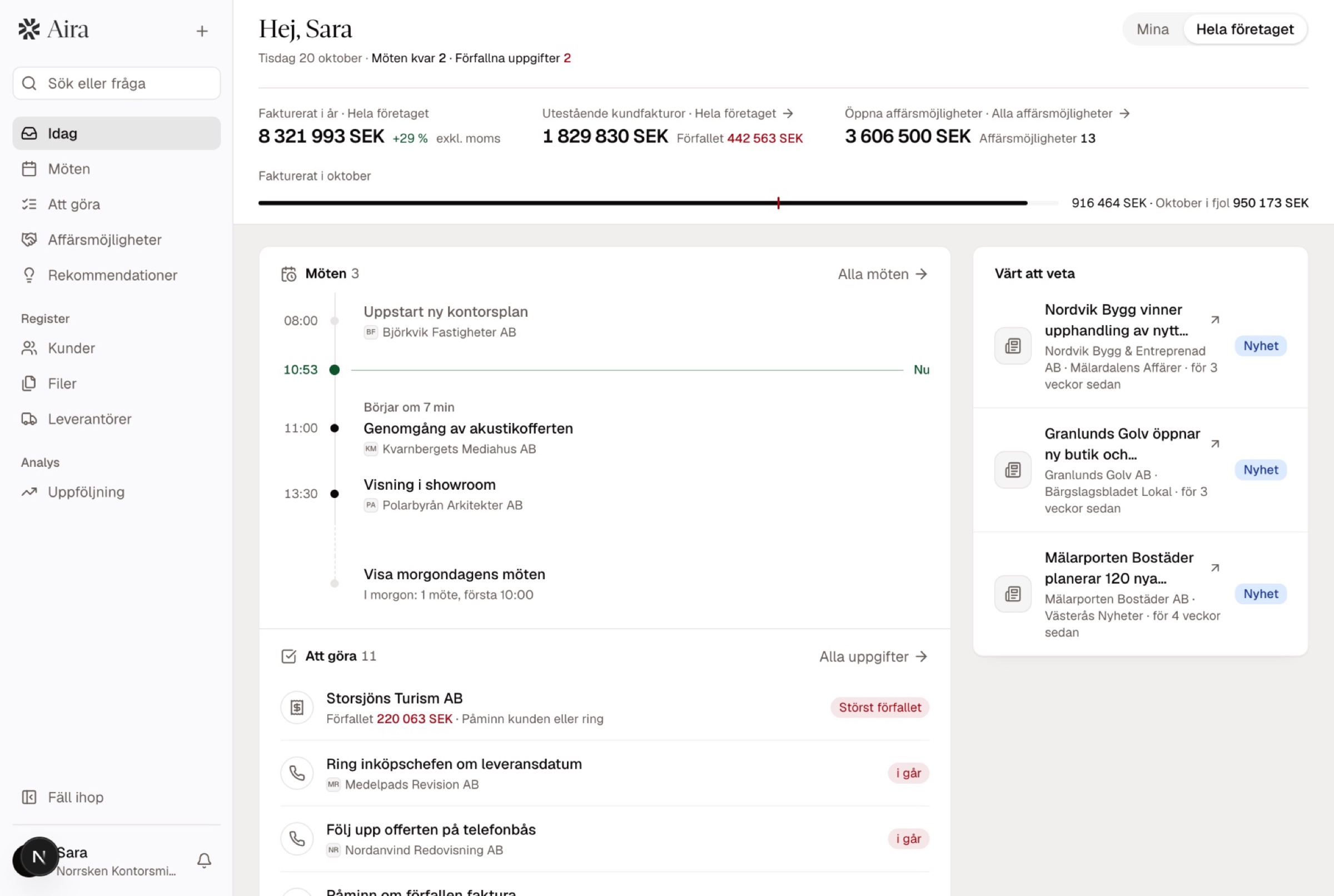Open the Mälarporten Bostäder news external link arrow

(x=1215, y=568)
